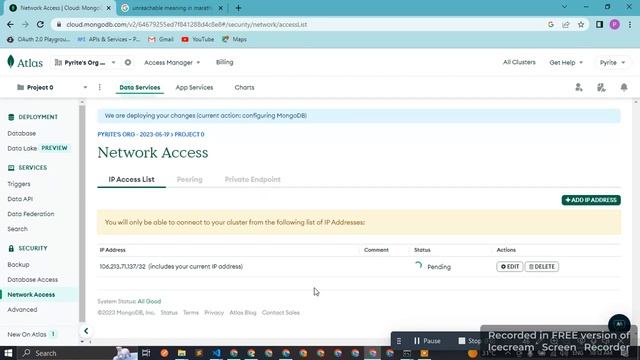Click PYRITE'S ORG breadcrumb link
Image resolution: width=640 pixels, height=360 pixels.
133,134
